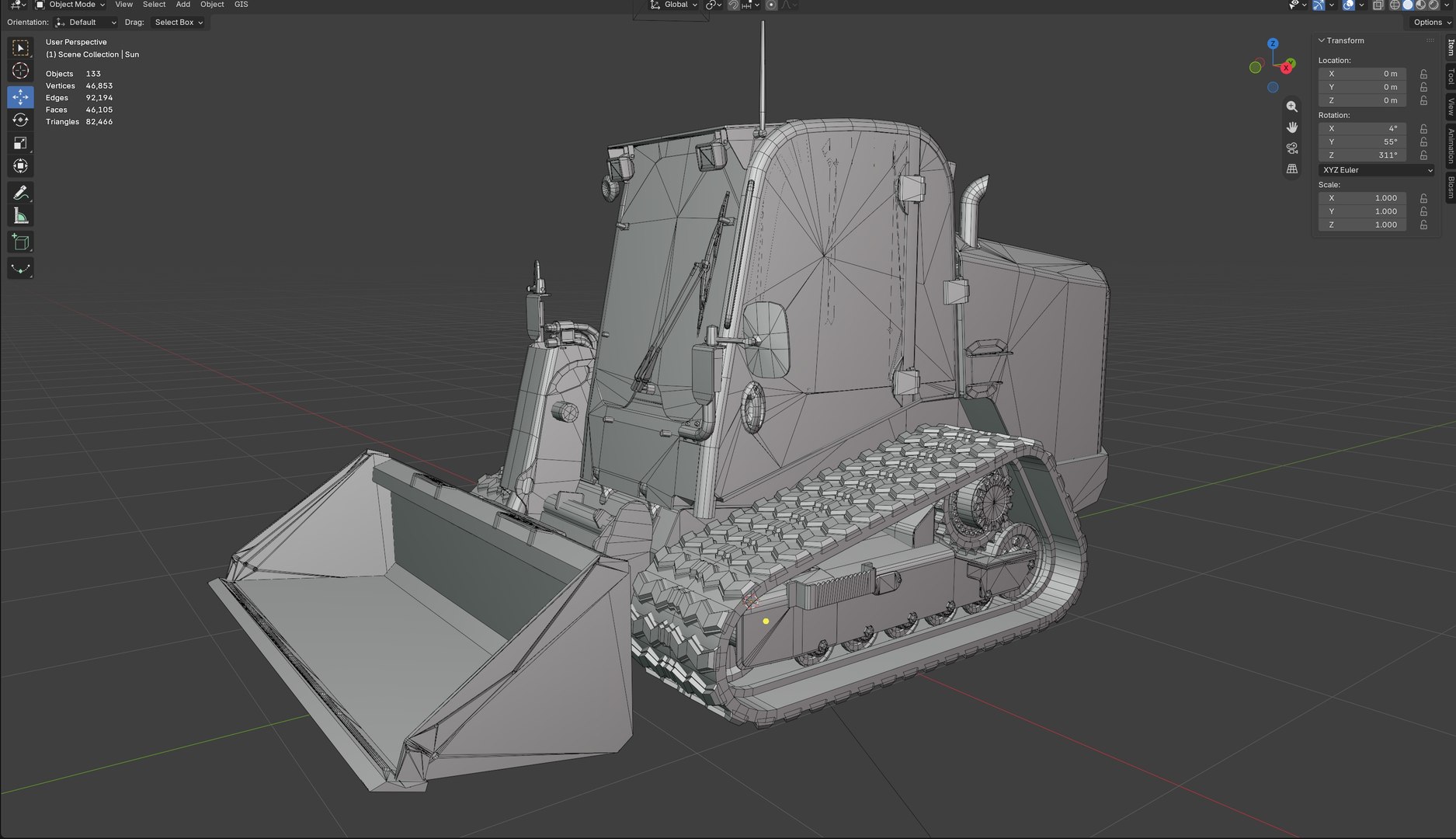Image resolution: width=1456 pixels, height=839 pixels.
Task: Switch to the Tool sidebar tab
Action: coord(1450,76)
